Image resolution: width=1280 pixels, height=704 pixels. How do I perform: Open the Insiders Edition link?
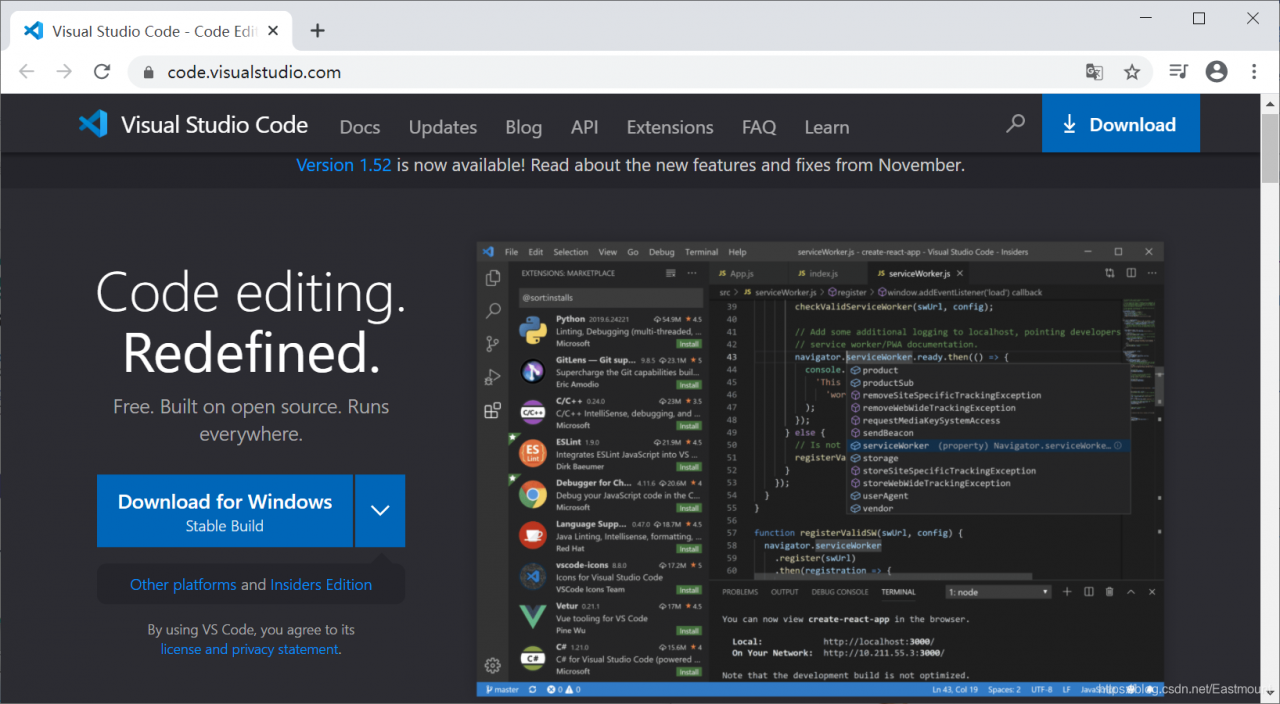321,585
